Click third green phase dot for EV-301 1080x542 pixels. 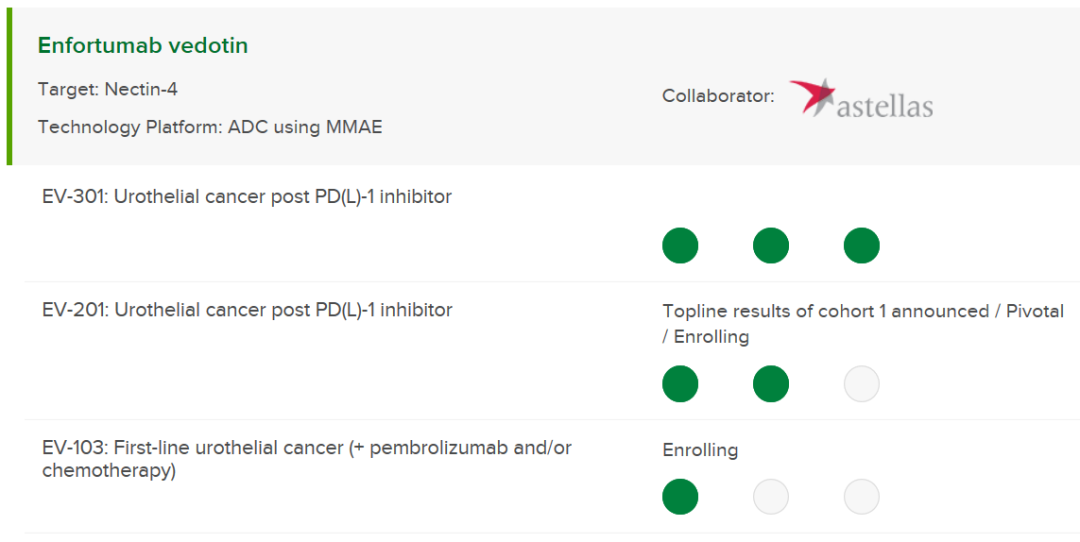862,245
